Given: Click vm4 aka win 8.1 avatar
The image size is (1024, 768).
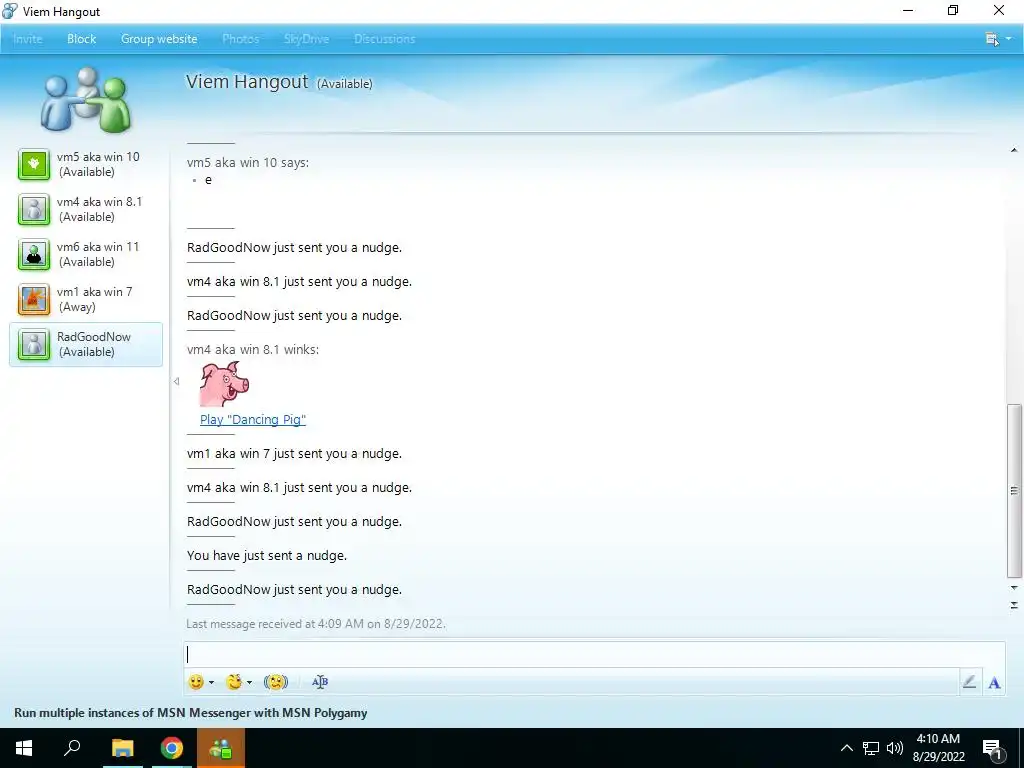Looking at the screenshot, I should pyautogui.click(x=34, y=209).
